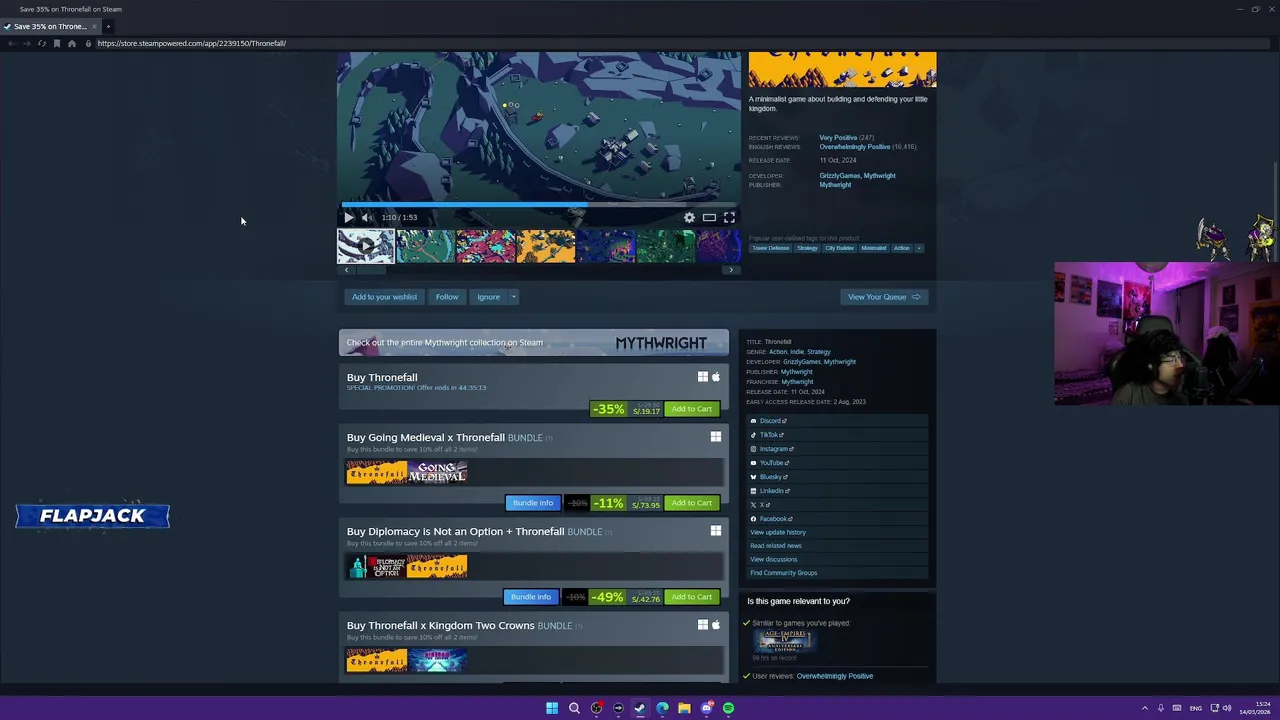The image size is (1280, 720).
Task: Add Thronefall to cart at -35%
Action: coord(691,409)
